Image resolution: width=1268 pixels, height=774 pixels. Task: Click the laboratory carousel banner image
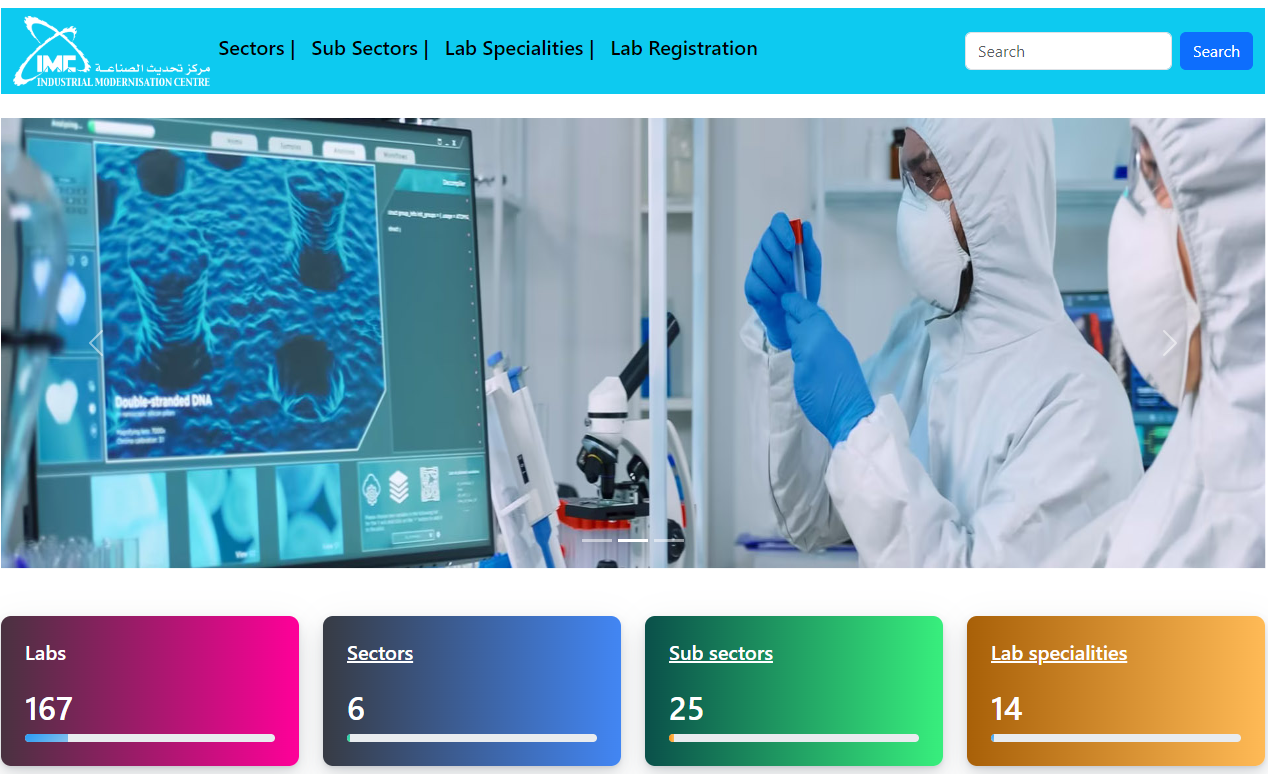click(633, 300)
